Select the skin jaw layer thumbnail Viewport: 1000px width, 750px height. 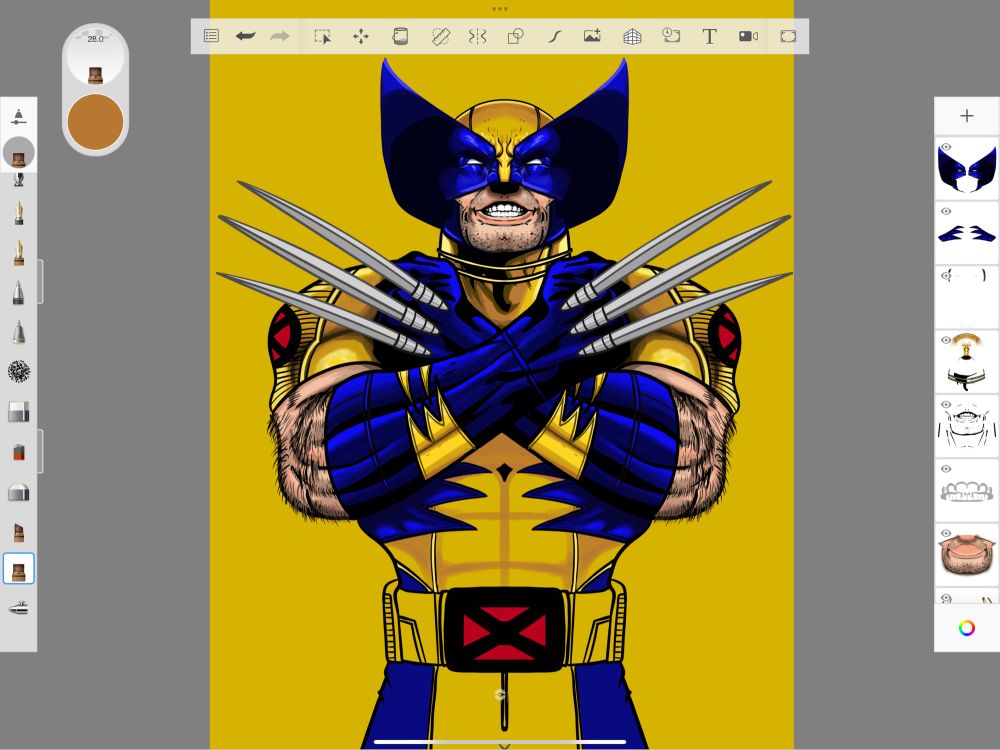(967, 555)
